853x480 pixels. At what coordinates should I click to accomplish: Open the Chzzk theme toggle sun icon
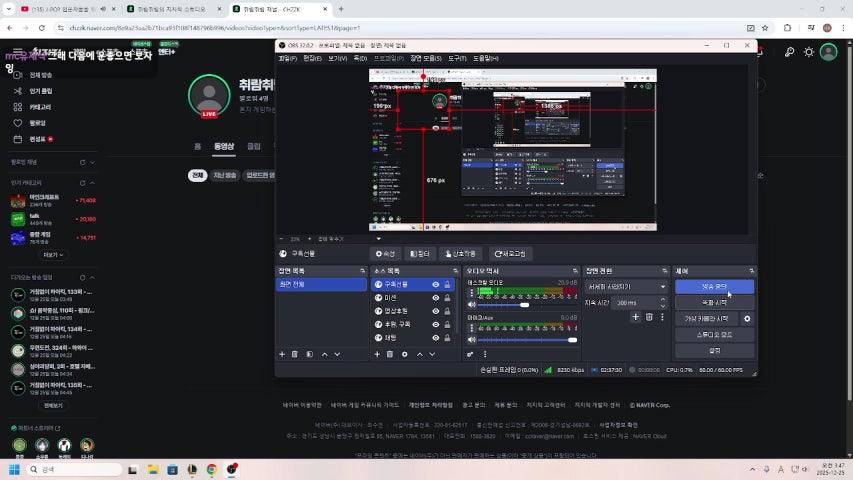808,52
